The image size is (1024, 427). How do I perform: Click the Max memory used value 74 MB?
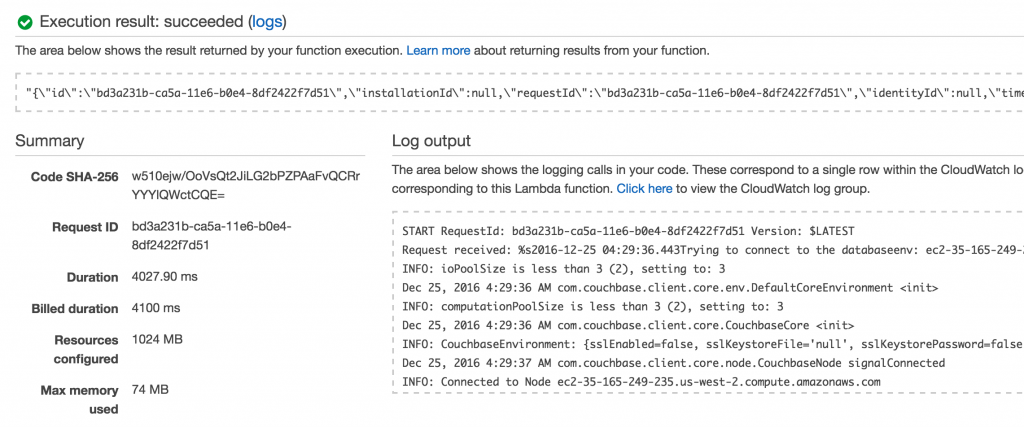(150, 390)
